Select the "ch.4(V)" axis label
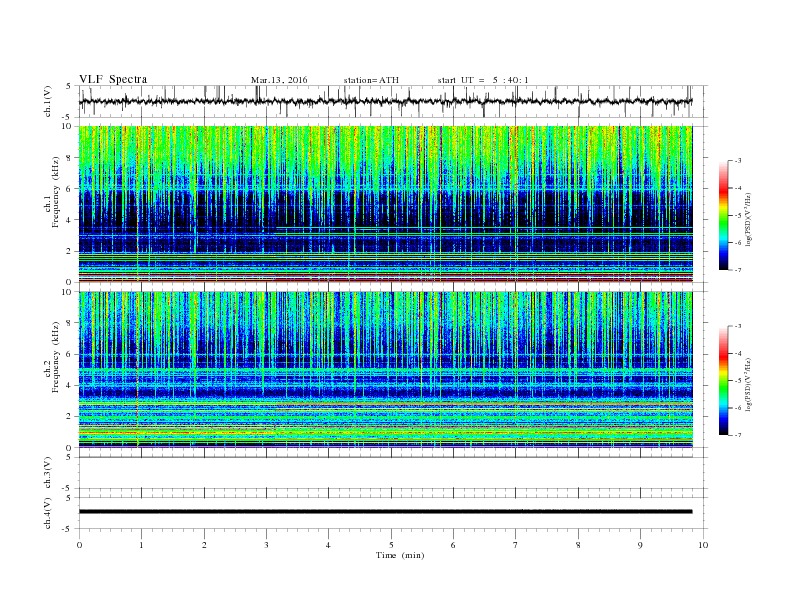792x612 pixels. point(48,513)
